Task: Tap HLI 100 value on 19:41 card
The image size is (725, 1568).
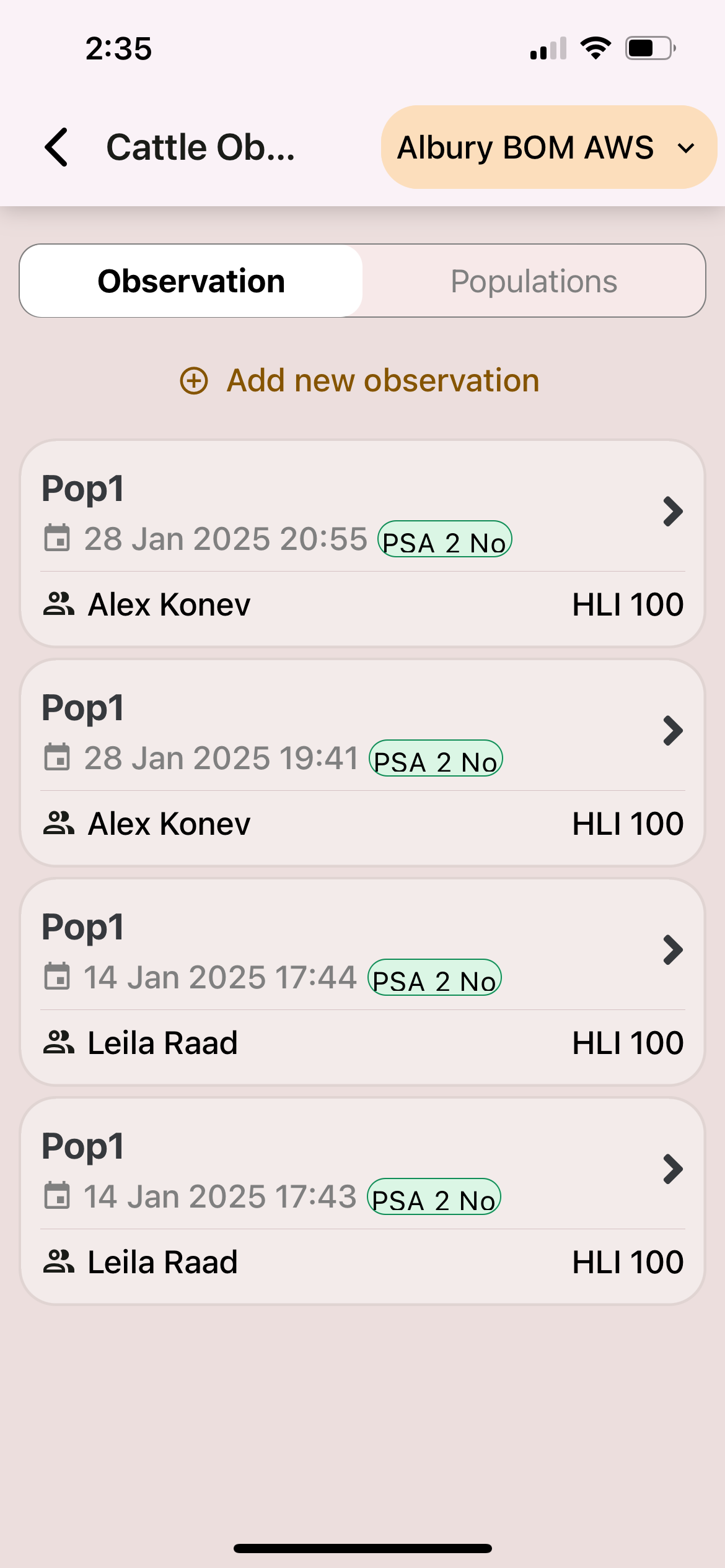Action: pos(627,824)
